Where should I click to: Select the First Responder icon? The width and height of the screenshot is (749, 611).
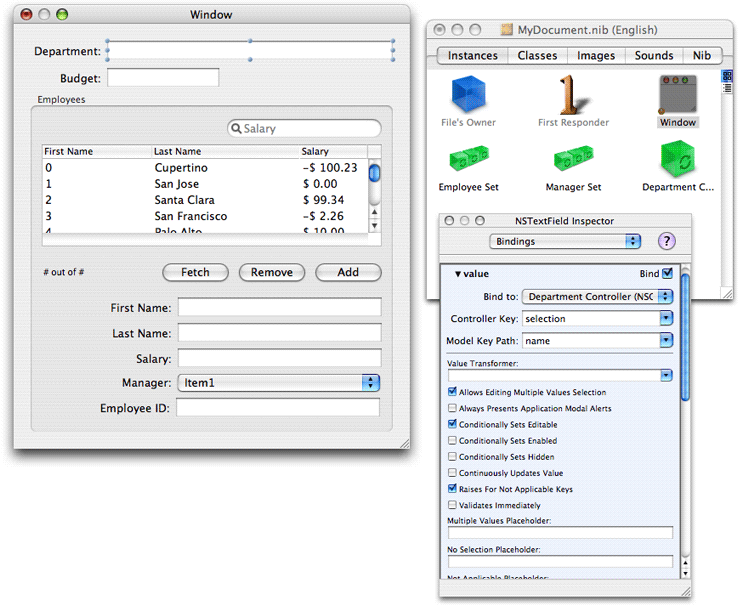pyautogui.click(x=573, y=94)
